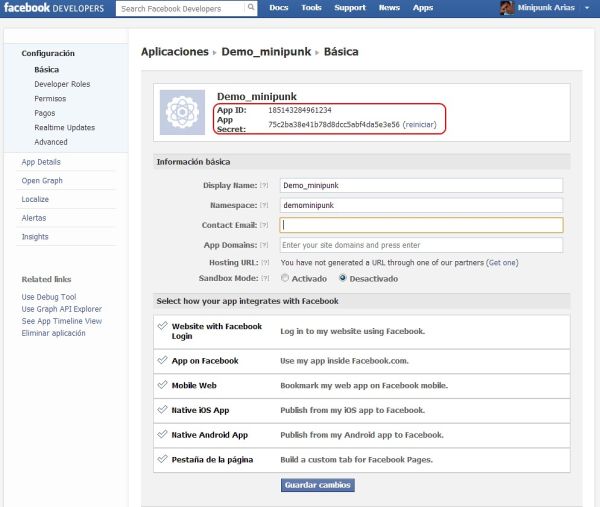The image size is (600, 507).
Task: Open Localize in the sidebar
Action: point(35,199)
